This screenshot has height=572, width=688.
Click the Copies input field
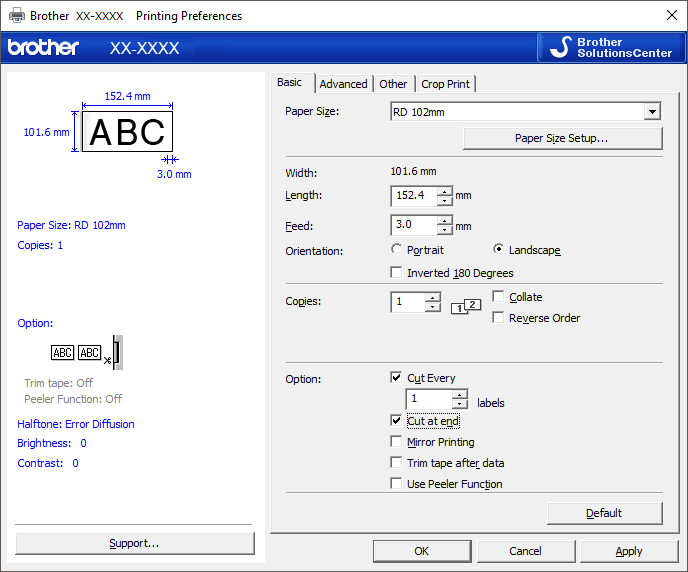(x=408, y=302)
